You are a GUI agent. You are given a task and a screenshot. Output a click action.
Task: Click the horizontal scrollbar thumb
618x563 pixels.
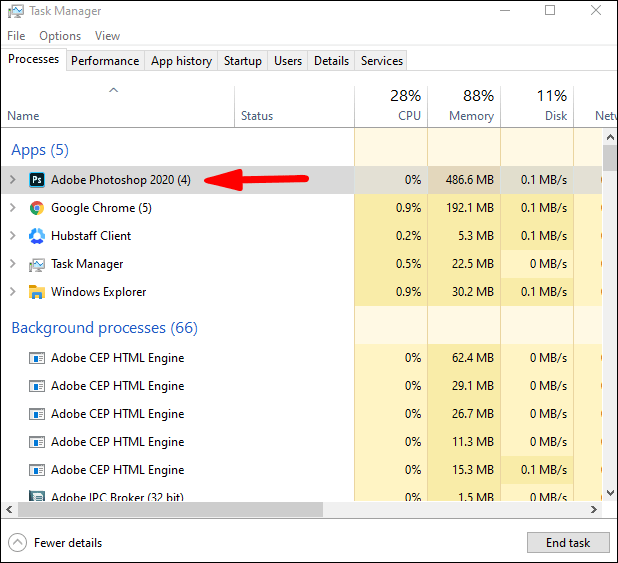170,509
